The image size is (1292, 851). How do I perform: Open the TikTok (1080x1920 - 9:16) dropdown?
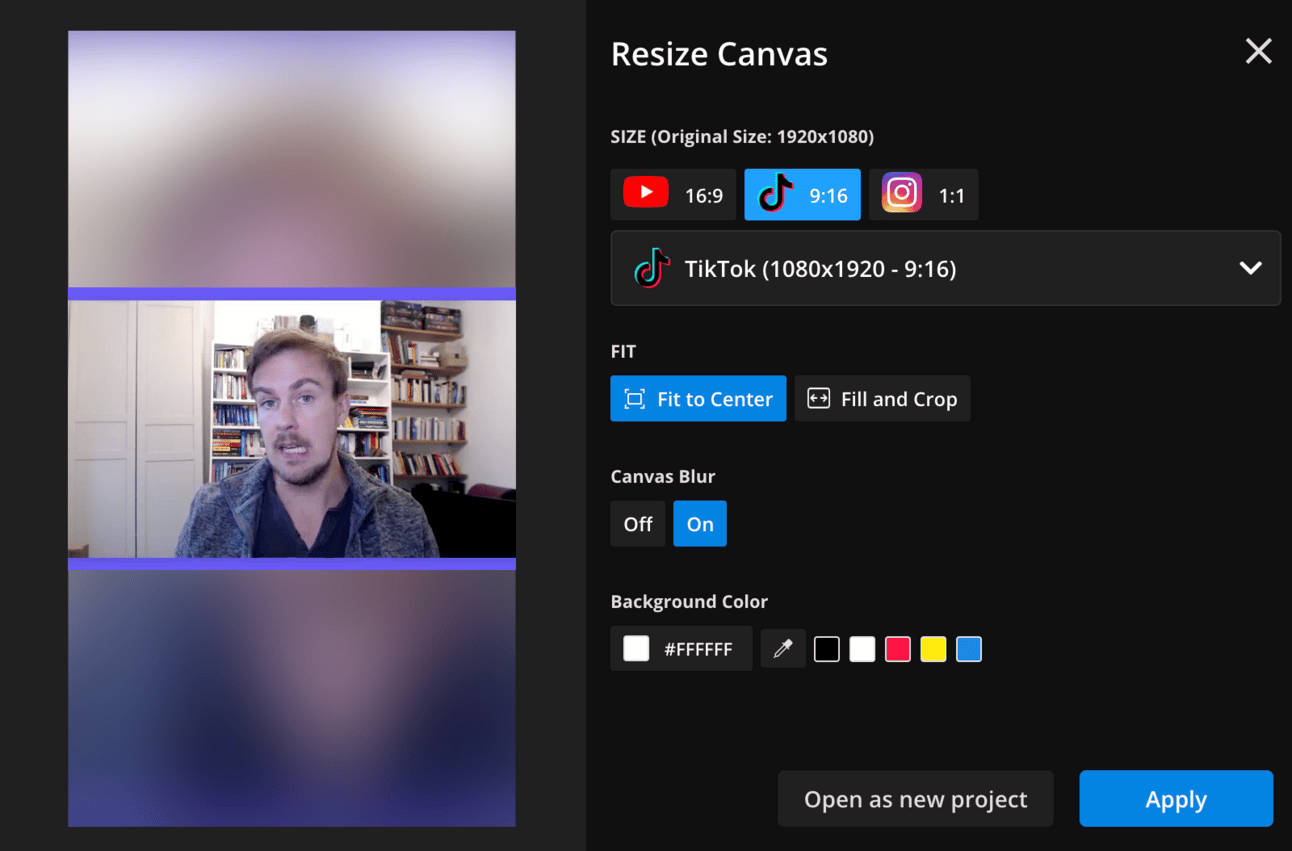pos(944,268)
